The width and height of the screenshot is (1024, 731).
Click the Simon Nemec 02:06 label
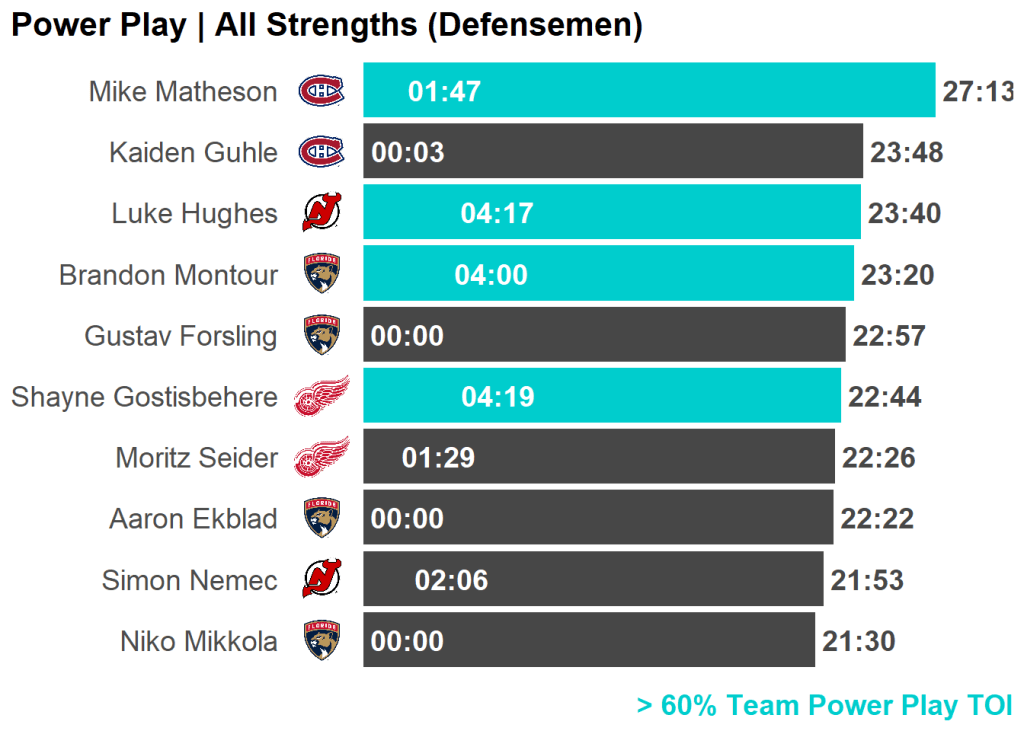(x=451, y=580)
